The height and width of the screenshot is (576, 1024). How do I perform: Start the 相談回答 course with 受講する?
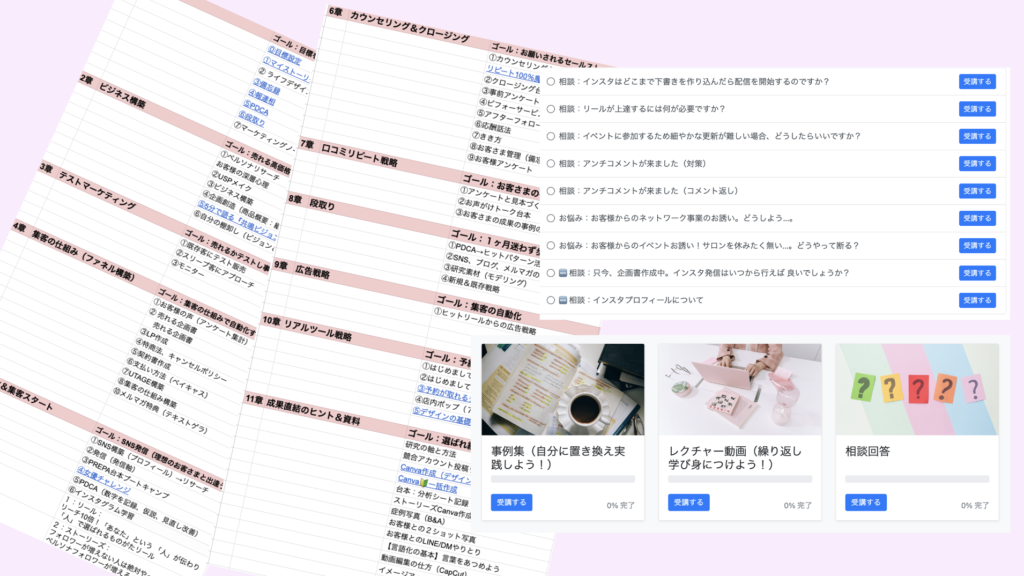click(866, 502)
